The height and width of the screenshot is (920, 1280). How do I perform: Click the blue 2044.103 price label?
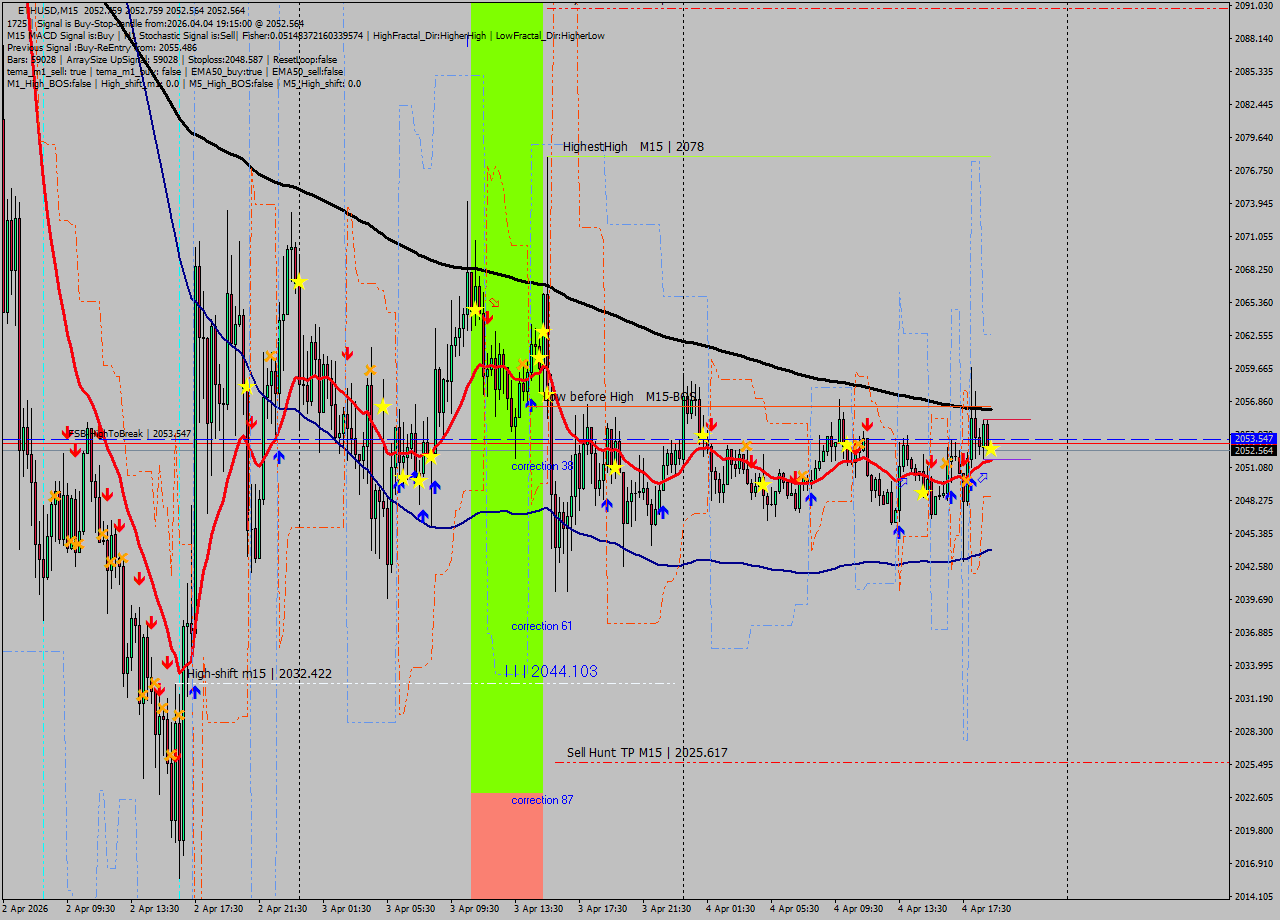tap(563, 671)
